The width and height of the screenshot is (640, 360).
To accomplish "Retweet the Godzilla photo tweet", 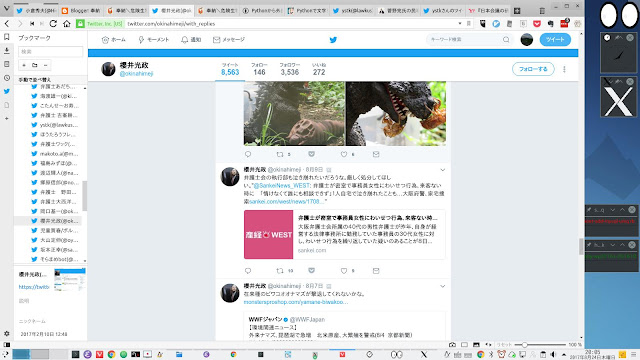I will click(280, 154).
